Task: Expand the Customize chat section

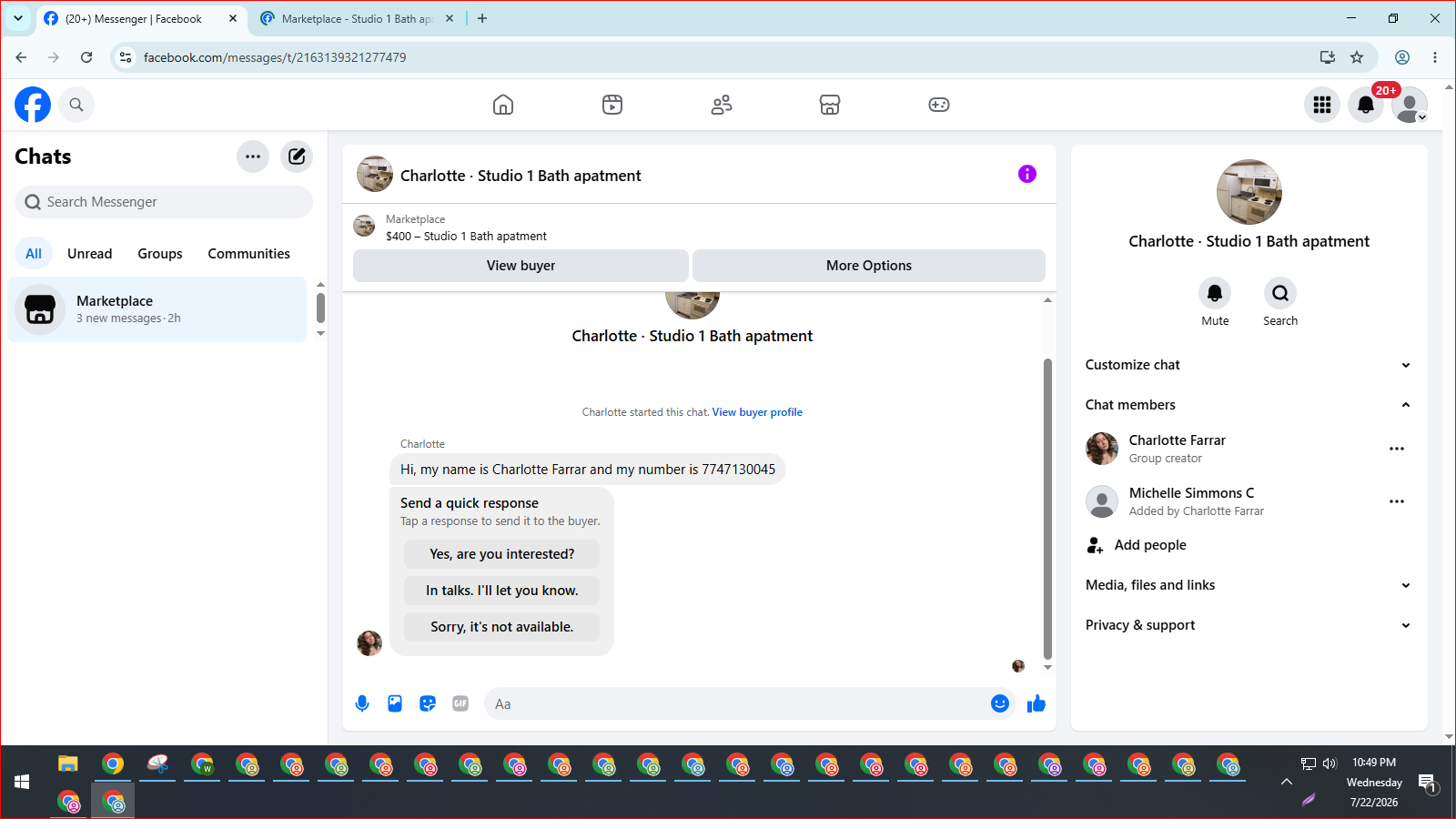Action: (1249, 365)
